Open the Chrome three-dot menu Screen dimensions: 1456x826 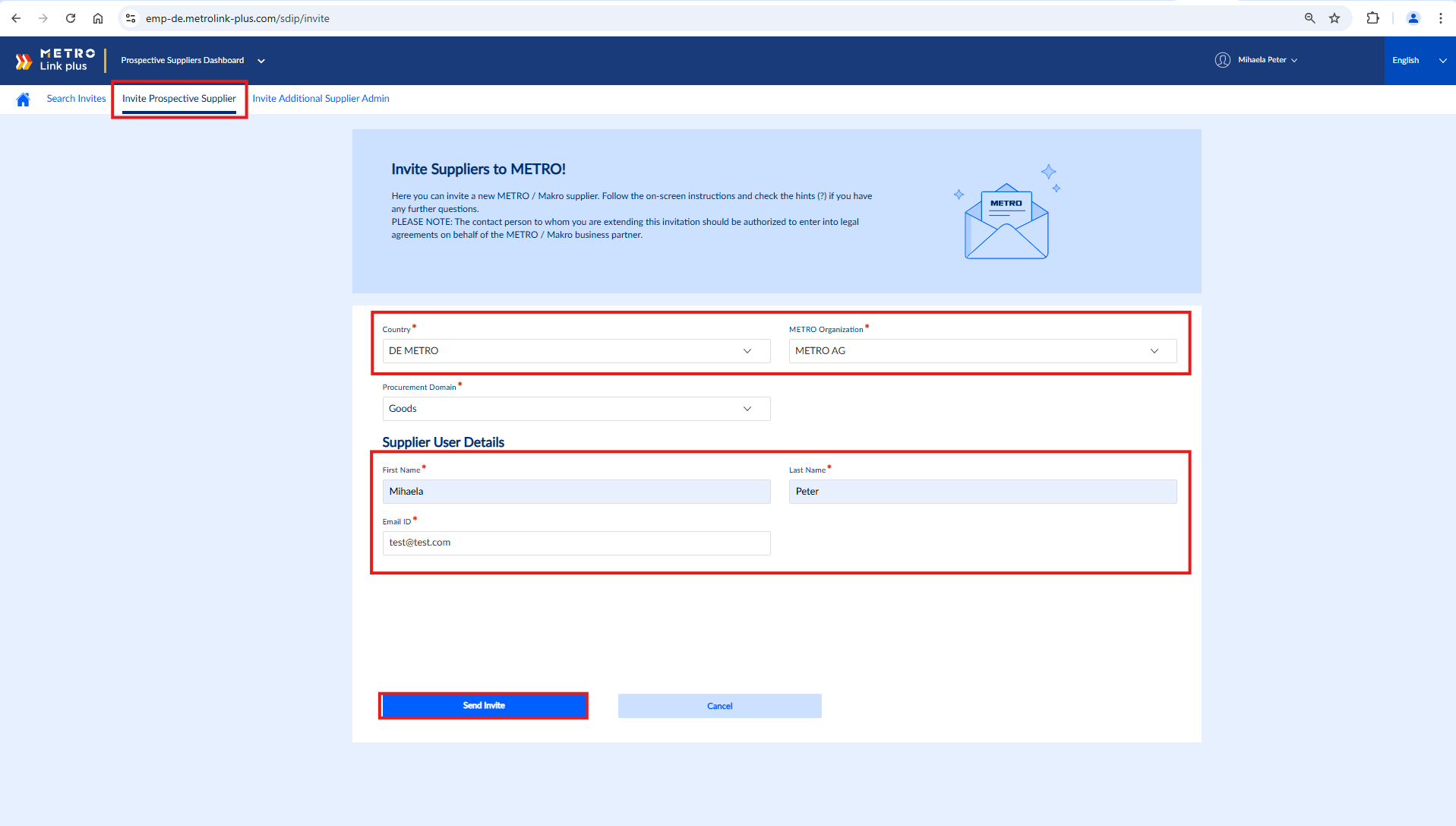coord(1441,18)
